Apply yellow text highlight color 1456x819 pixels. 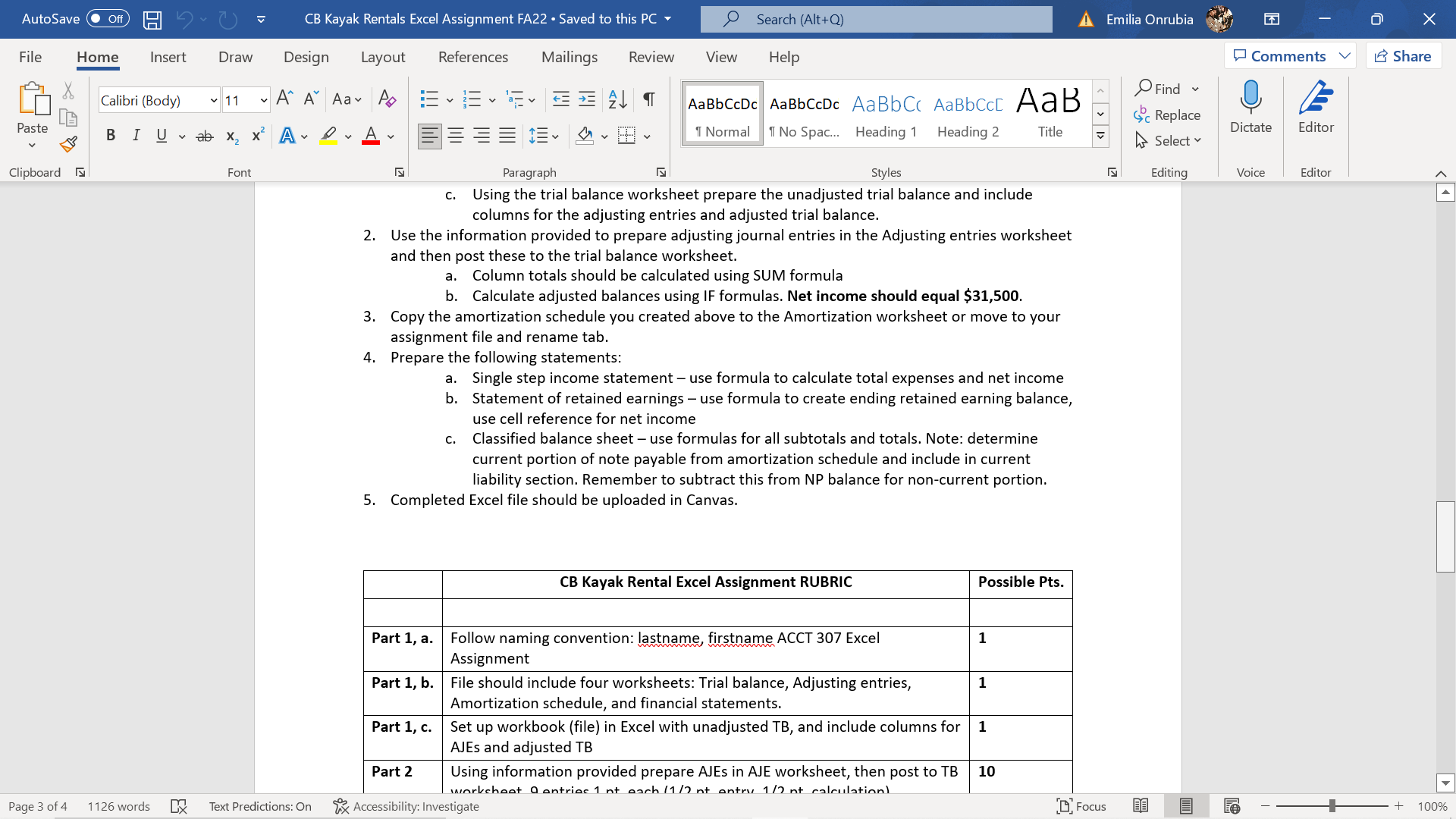[x=328, y=136]
